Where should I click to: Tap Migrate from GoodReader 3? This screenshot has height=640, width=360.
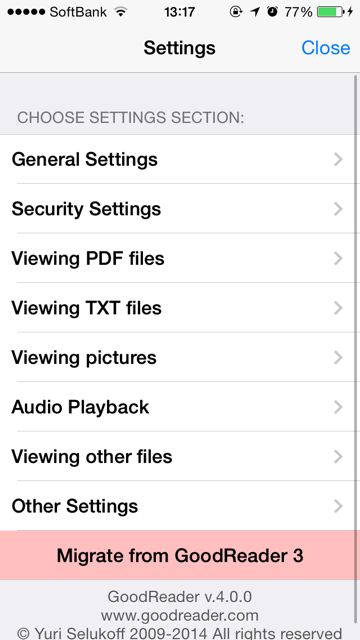(x=180, y=556)
